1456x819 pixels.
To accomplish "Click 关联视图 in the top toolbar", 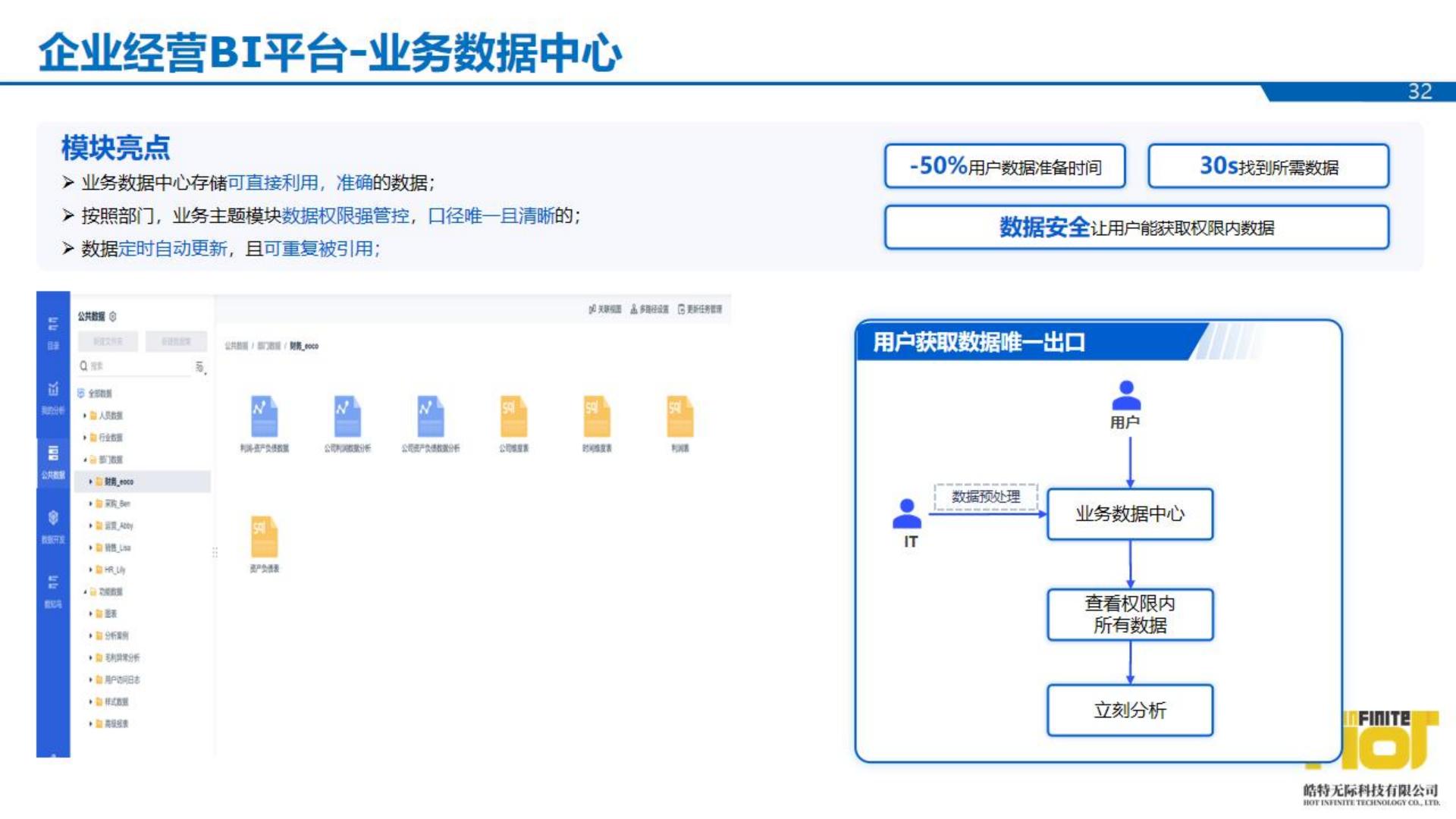I will tap(605, 309).
